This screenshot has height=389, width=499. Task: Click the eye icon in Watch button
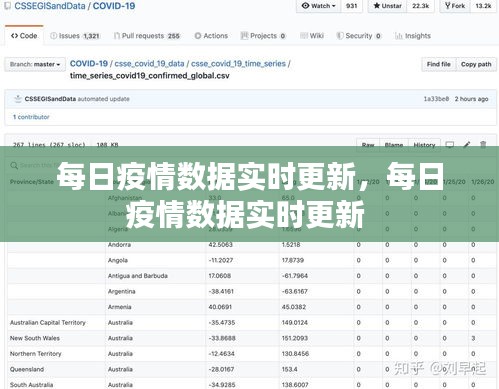(x=305, y=6)
